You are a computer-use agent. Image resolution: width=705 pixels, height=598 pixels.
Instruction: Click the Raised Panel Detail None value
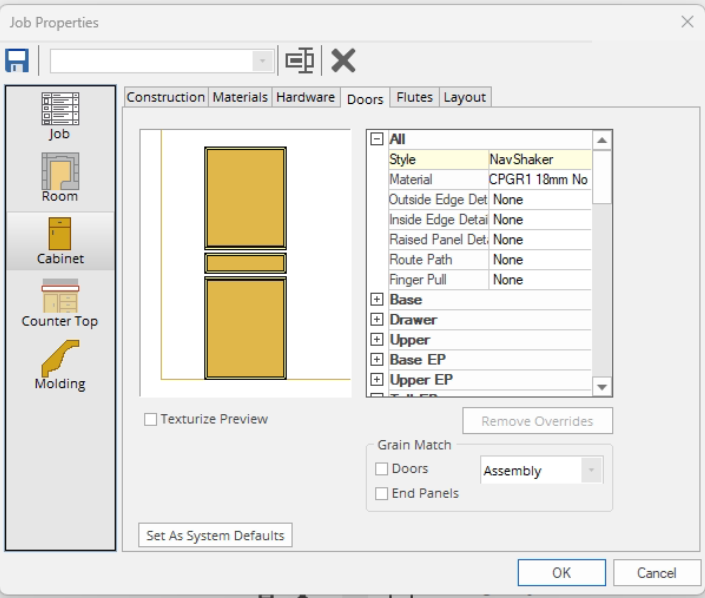coord(540,239)
